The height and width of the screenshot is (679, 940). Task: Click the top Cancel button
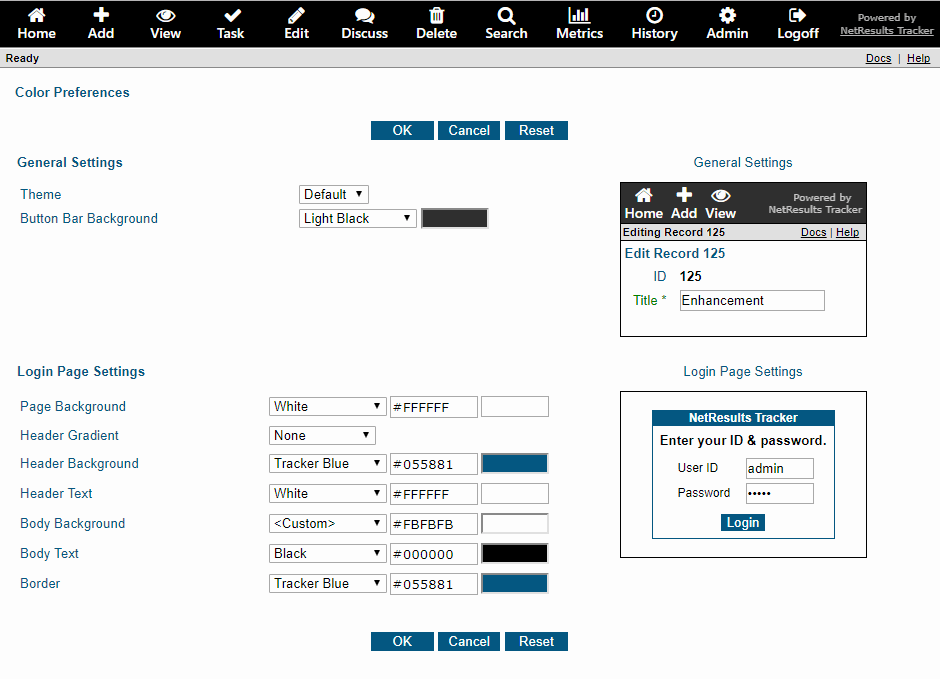click(469, 131)
